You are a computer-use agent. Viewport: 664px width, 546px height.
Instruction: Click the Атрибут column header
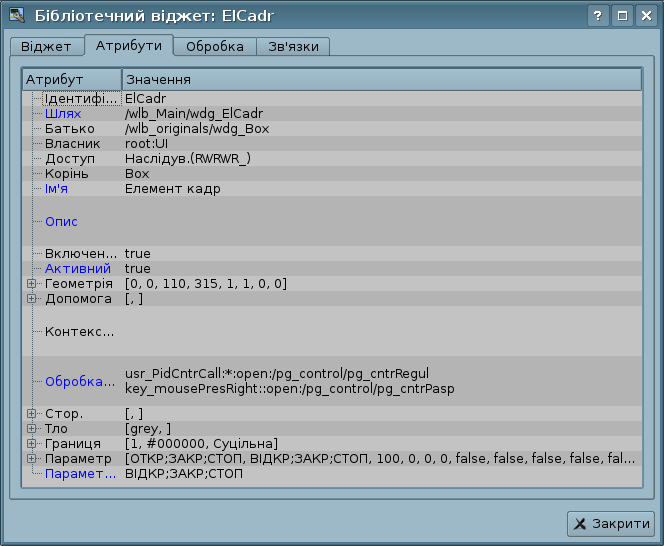click(x=71, y=79)
